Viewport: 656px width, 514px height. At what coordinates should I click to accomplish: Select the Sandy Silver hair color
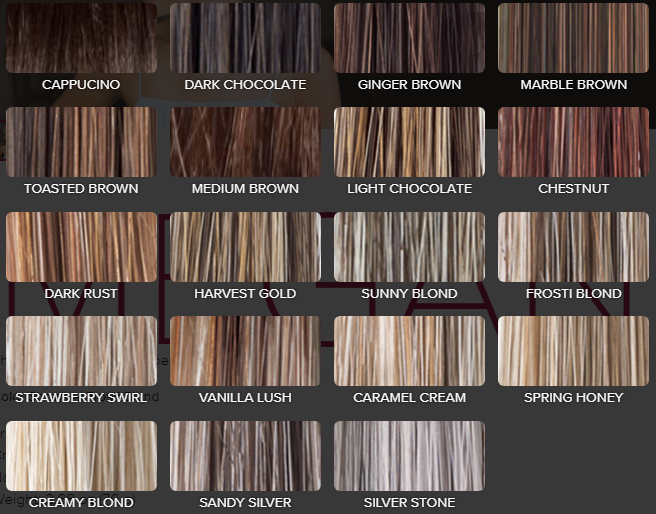245,456
